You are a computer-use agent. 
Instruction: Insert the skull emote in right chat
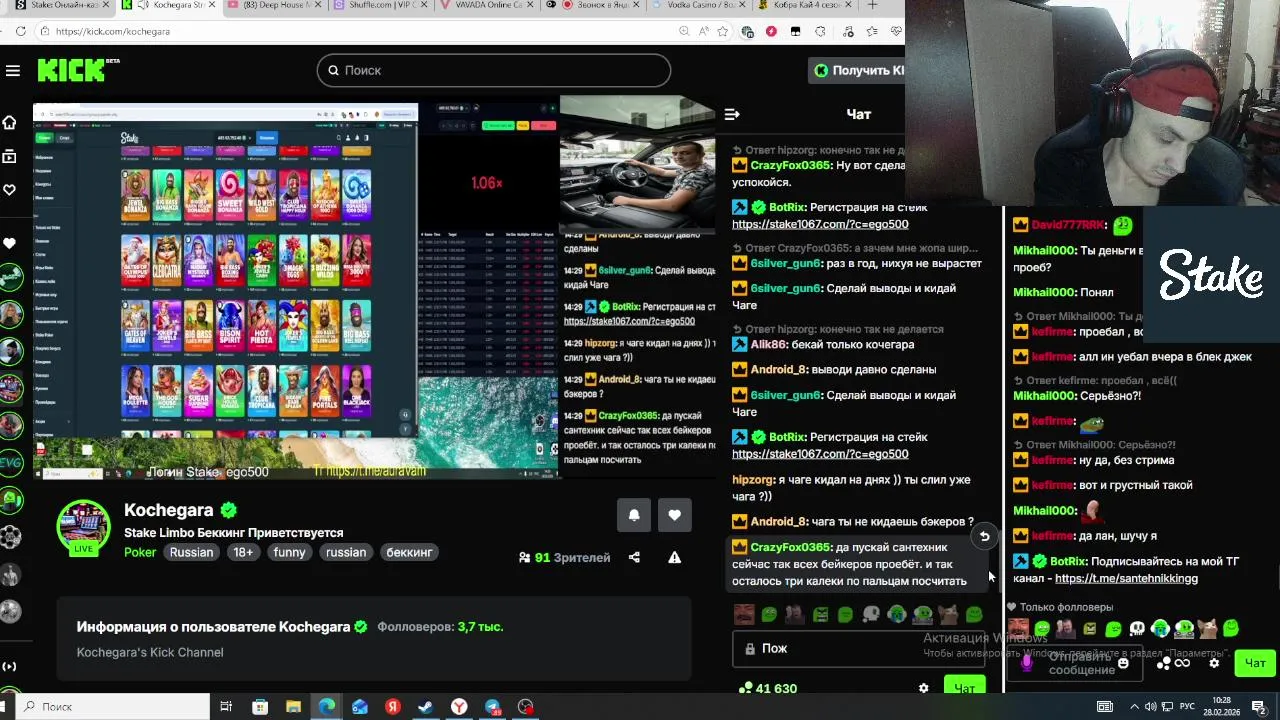(1137, 629)
